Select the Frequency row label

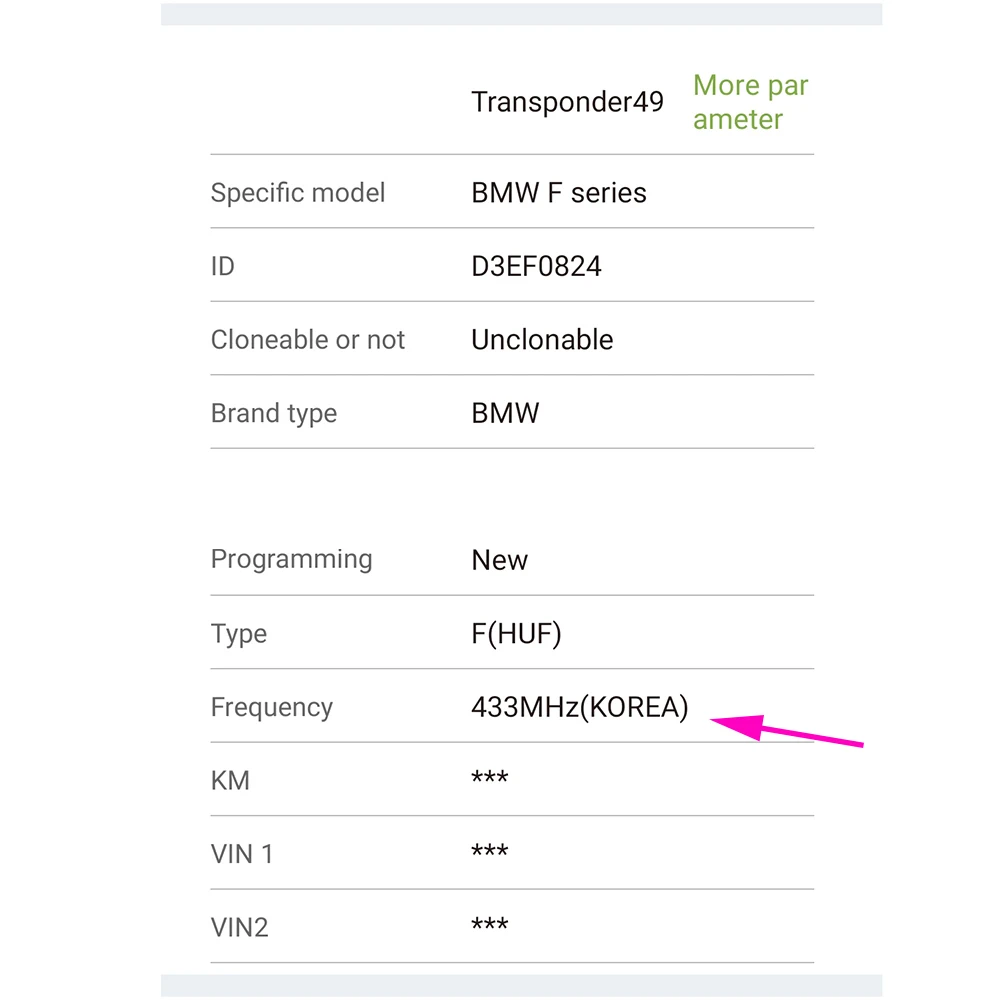point(271,707)
